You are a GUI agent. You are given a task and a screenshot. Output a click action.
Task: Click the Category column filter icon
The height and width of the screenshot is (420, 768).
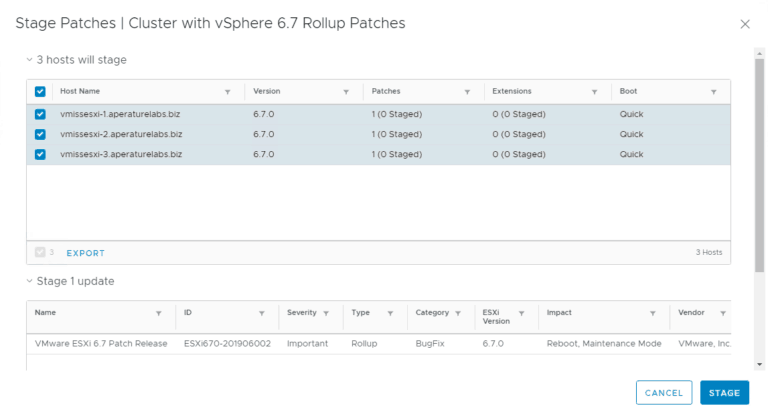tap(459, 313)
